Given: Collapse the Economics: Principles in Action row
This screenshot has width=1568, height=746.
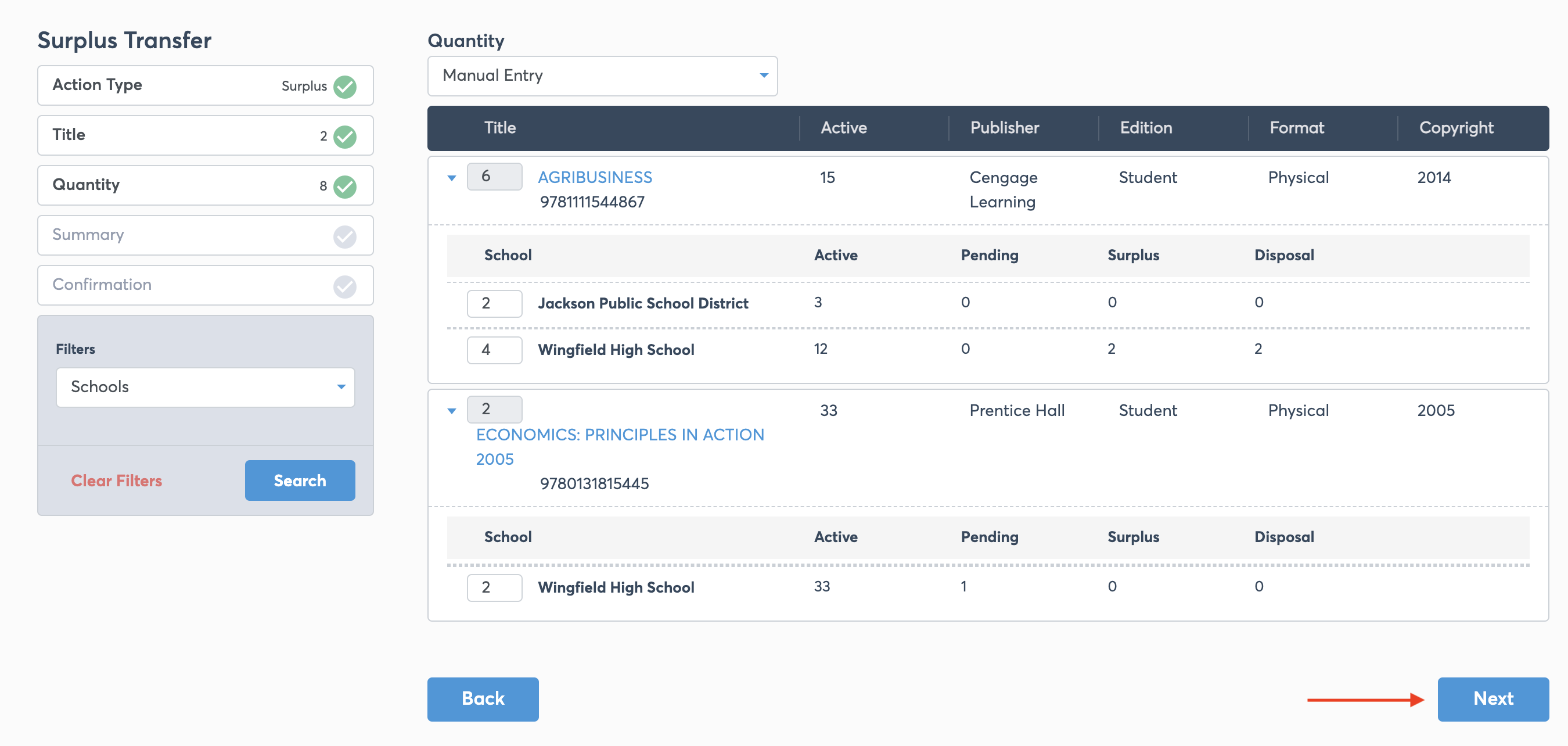Looking at the screenshot, I should point(452,410).
